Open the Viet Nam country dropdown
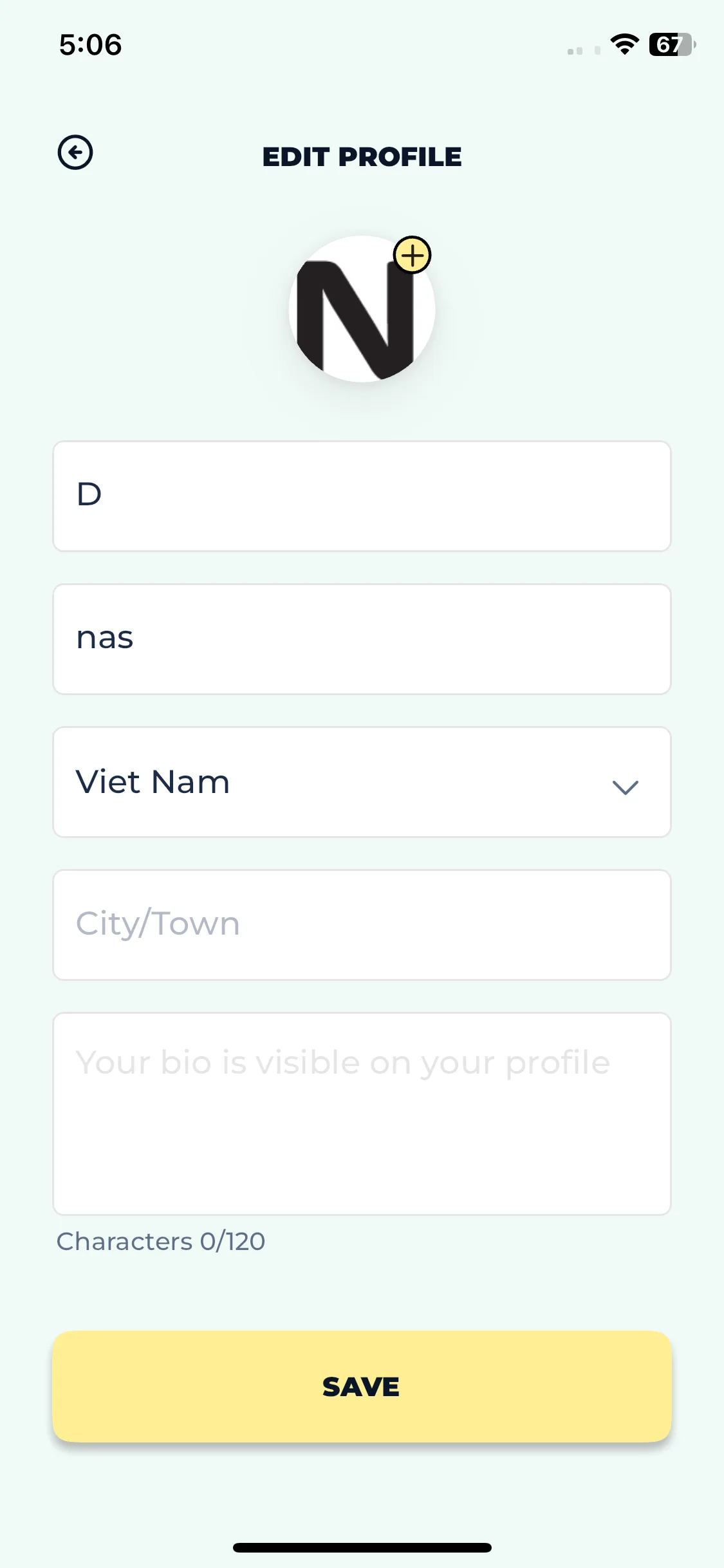Viewport: 724px width, 1568px height. coord(362,782)
